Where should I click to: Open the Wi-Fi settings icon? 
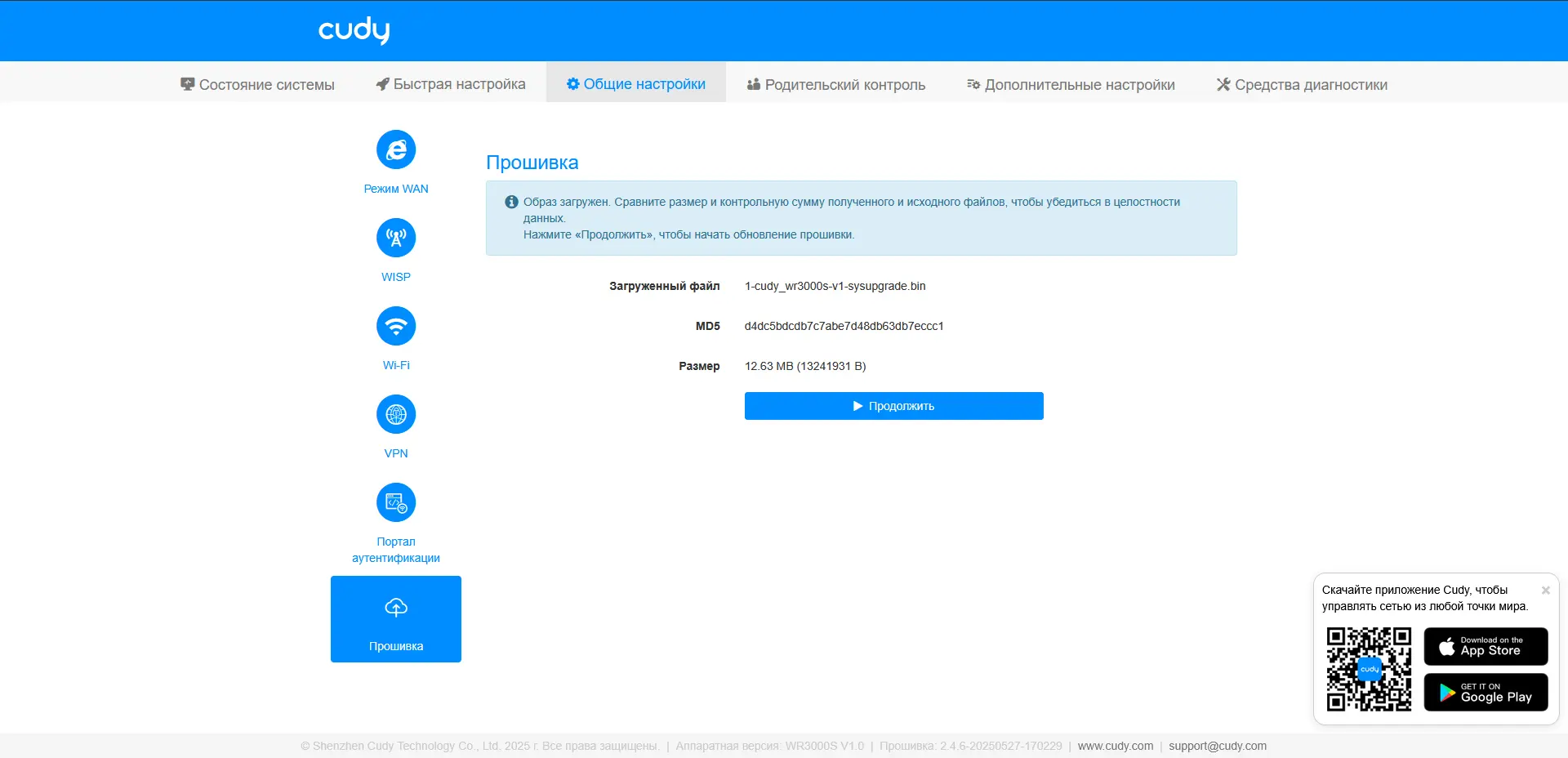click(396, 327)
